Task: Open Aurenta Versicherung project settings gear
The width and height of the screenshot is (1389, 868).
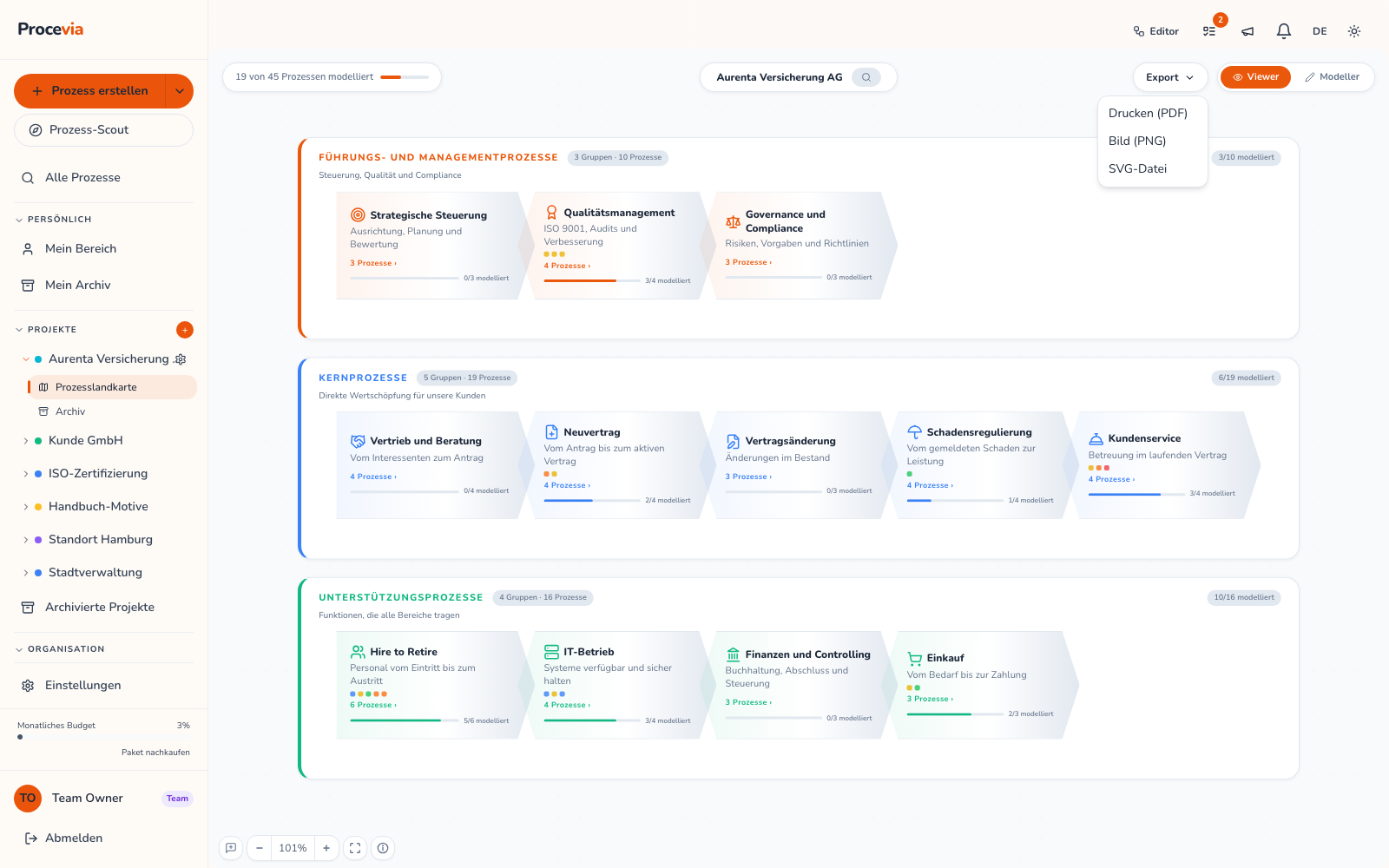Action: pos(181,359)
